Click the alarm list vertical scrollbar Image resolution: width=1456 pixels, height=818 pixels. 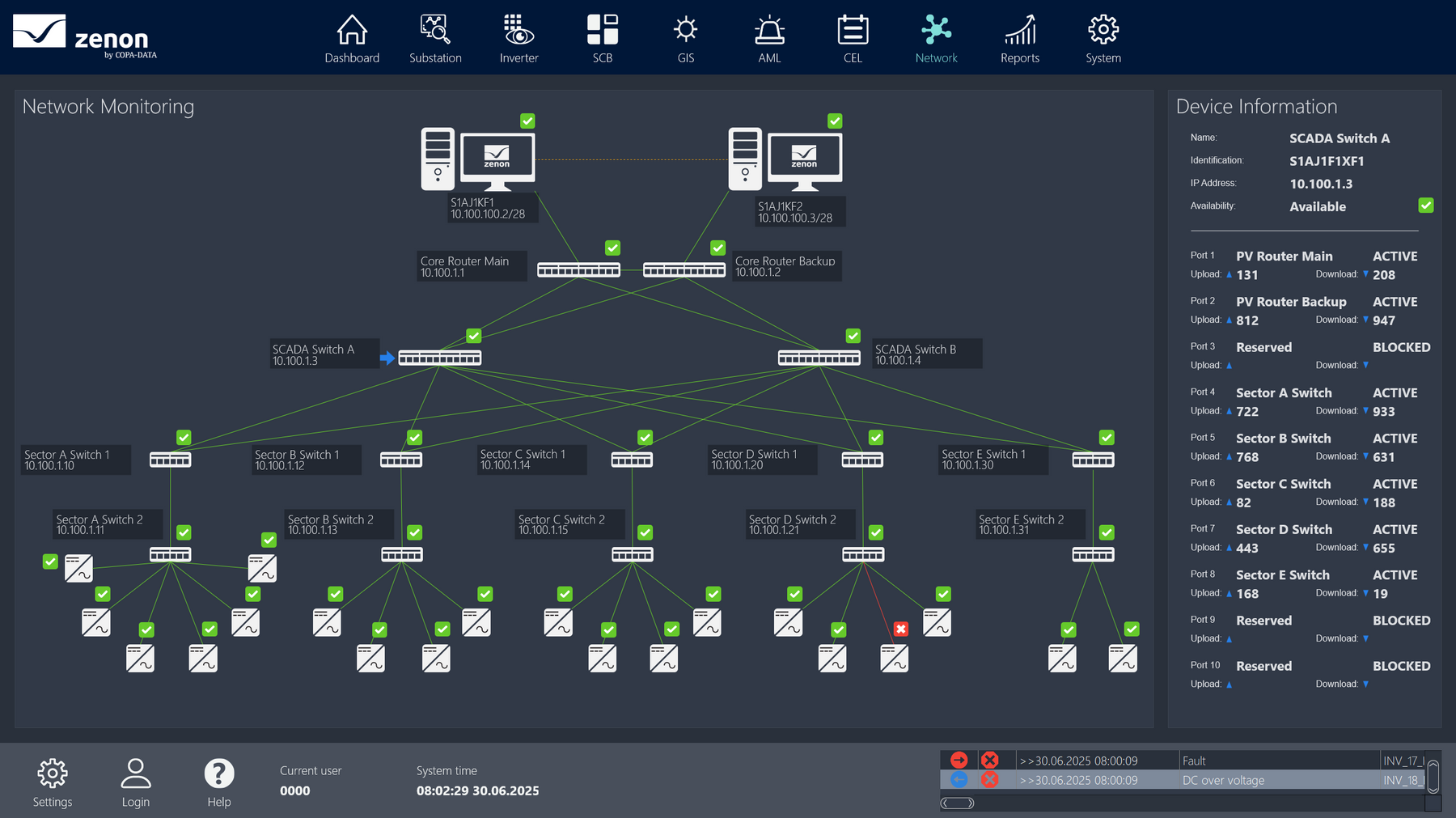1433,776
